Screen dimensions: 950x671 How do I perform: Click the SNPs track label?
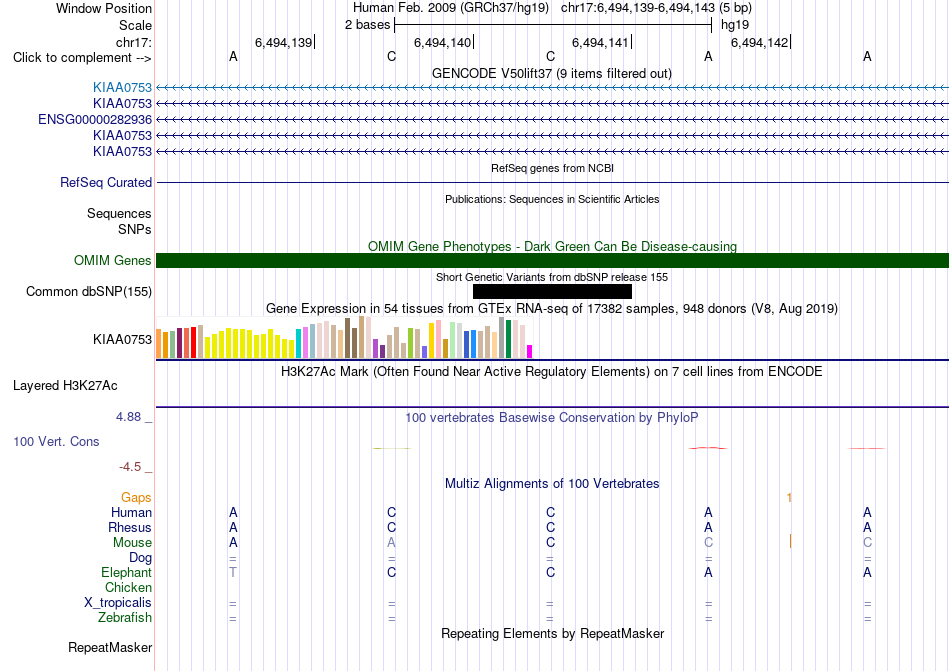[x=135, y=230]
